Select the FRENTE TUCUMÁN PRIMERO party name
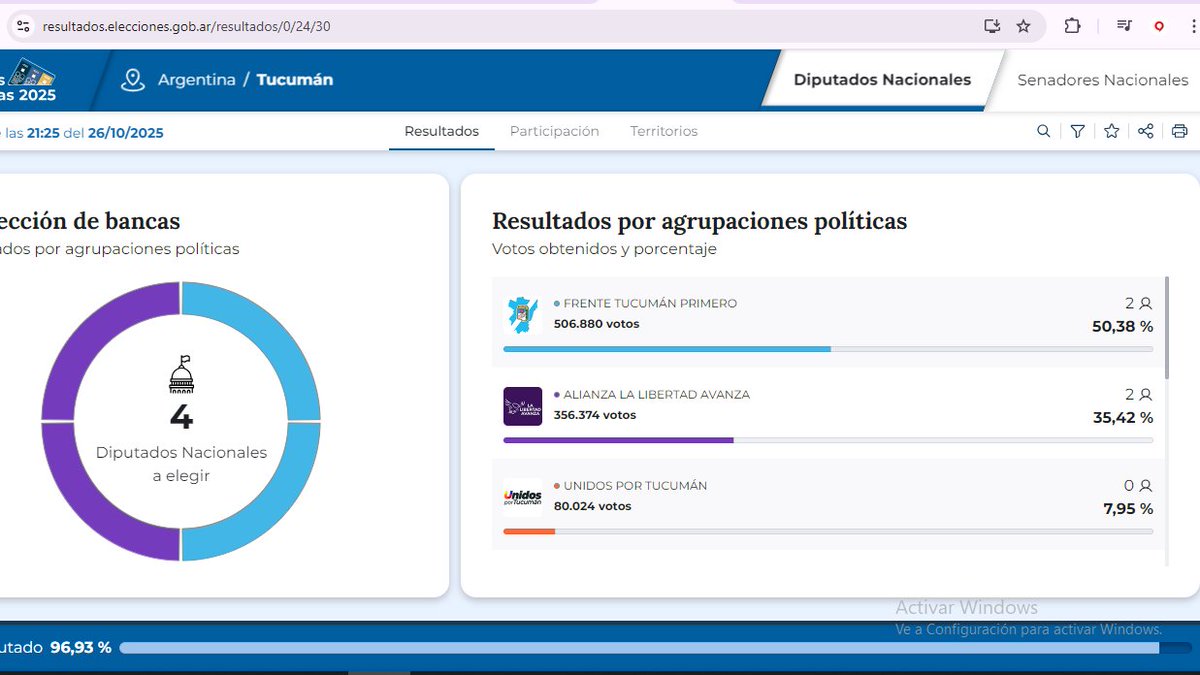 tap(650, 303)
